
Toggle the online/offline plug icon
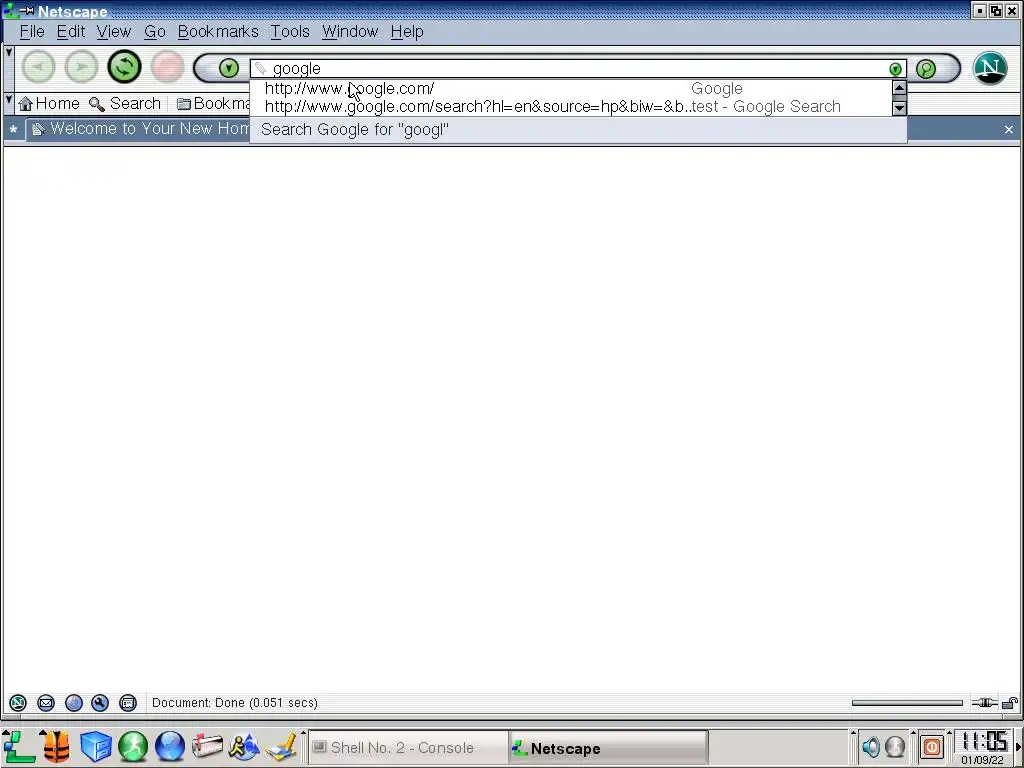click(x=984, y=703)
